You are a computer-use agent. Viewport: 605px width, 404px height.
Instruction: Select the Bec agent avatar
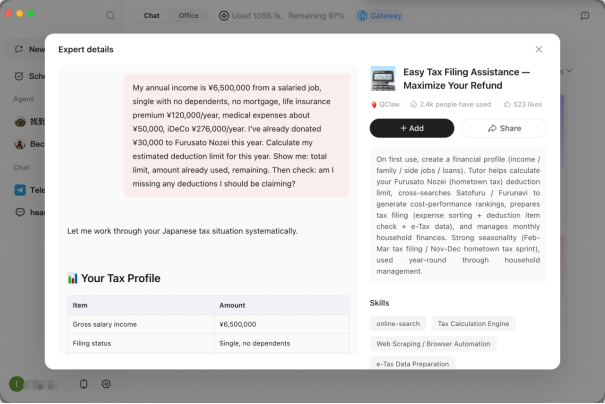[20, 144]
